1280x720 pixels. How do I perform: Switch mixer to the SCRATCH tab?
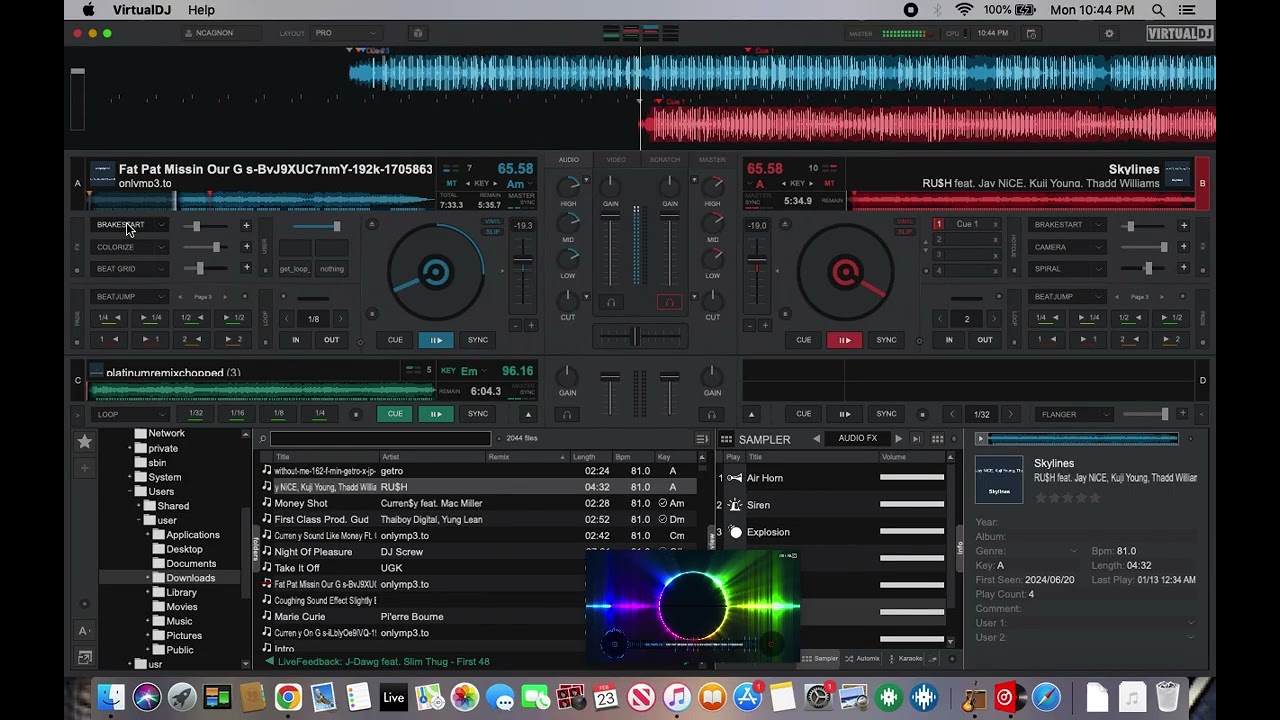coord(665,160)
